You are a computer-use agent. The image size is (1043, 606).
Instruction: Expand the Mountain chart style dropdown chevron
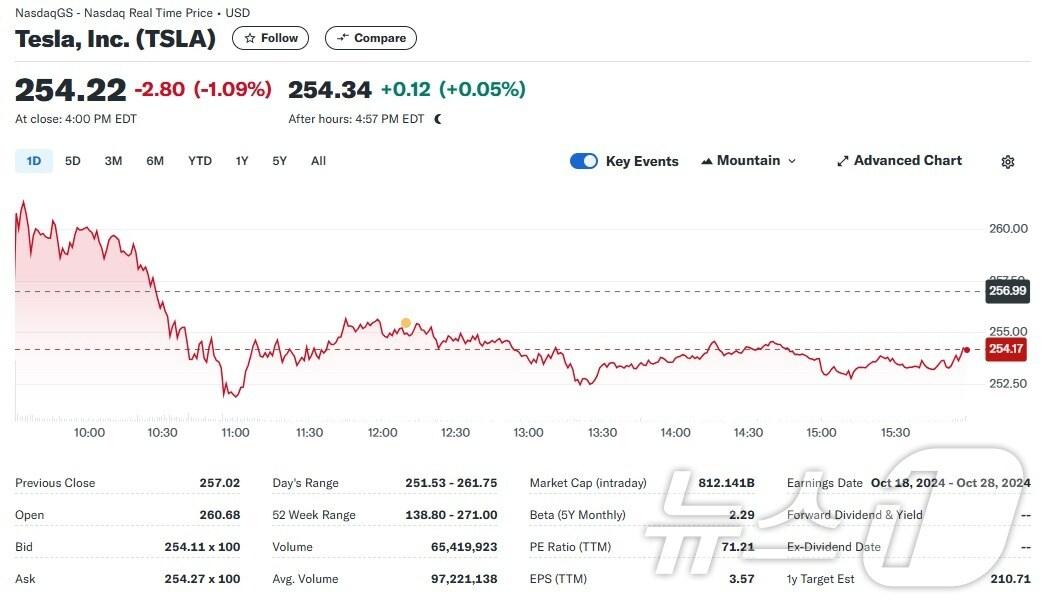point(792,161)
